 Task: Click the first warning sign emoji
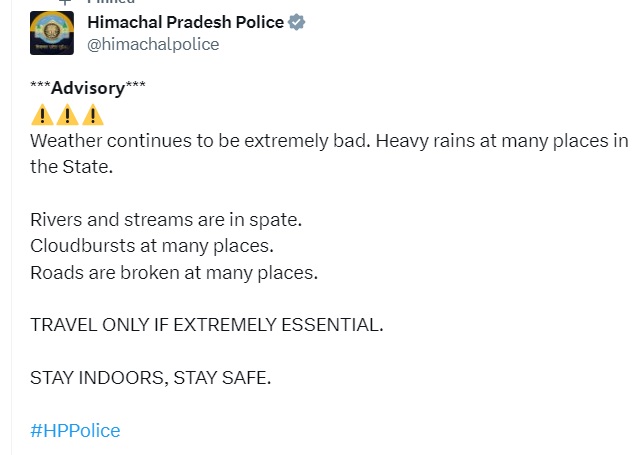(x=42, y=115)
